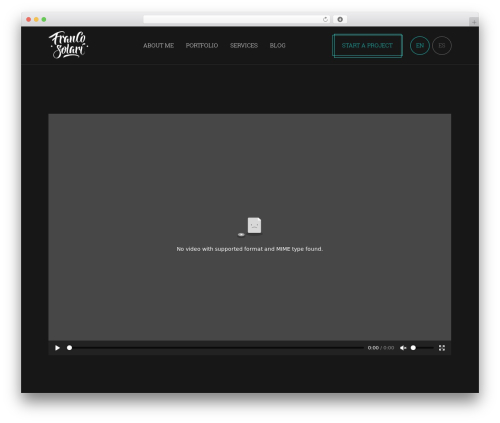Click the circular icon beside address bar
The image size is (500, 423).
340,19
